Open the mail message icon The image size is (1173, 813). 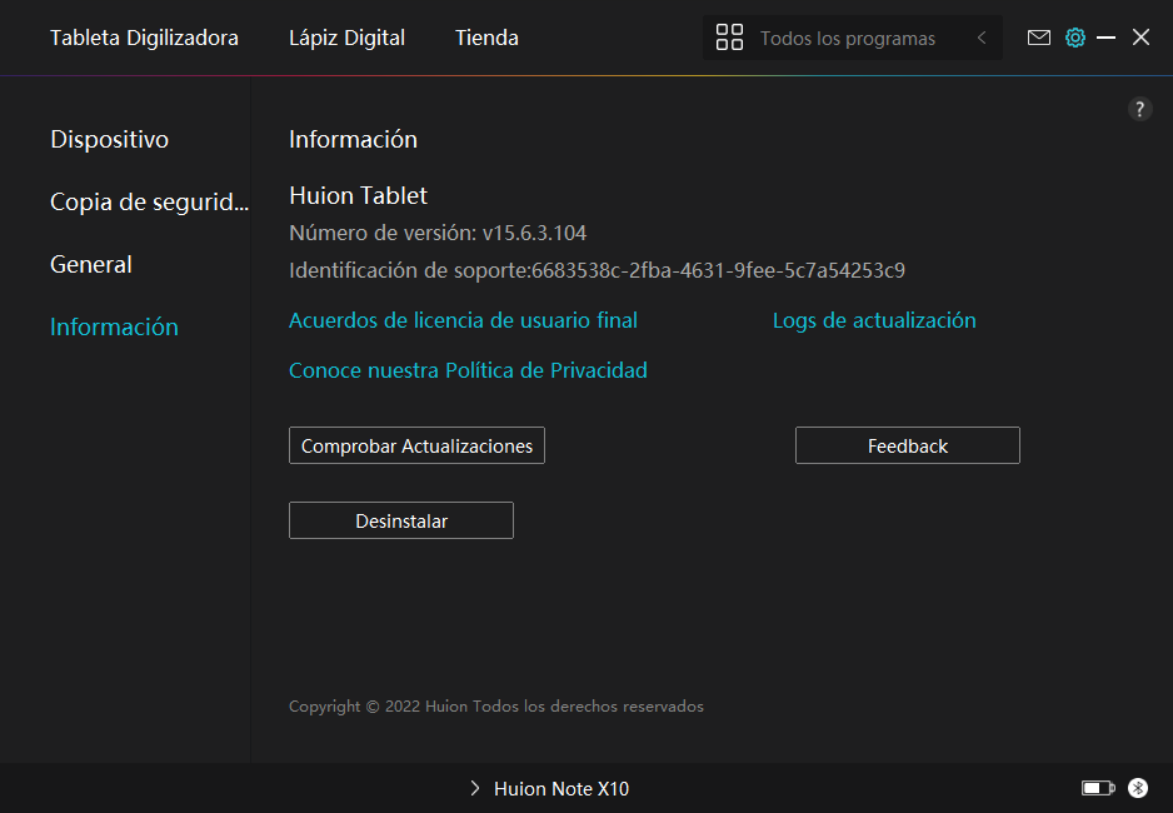(1038, 37)
